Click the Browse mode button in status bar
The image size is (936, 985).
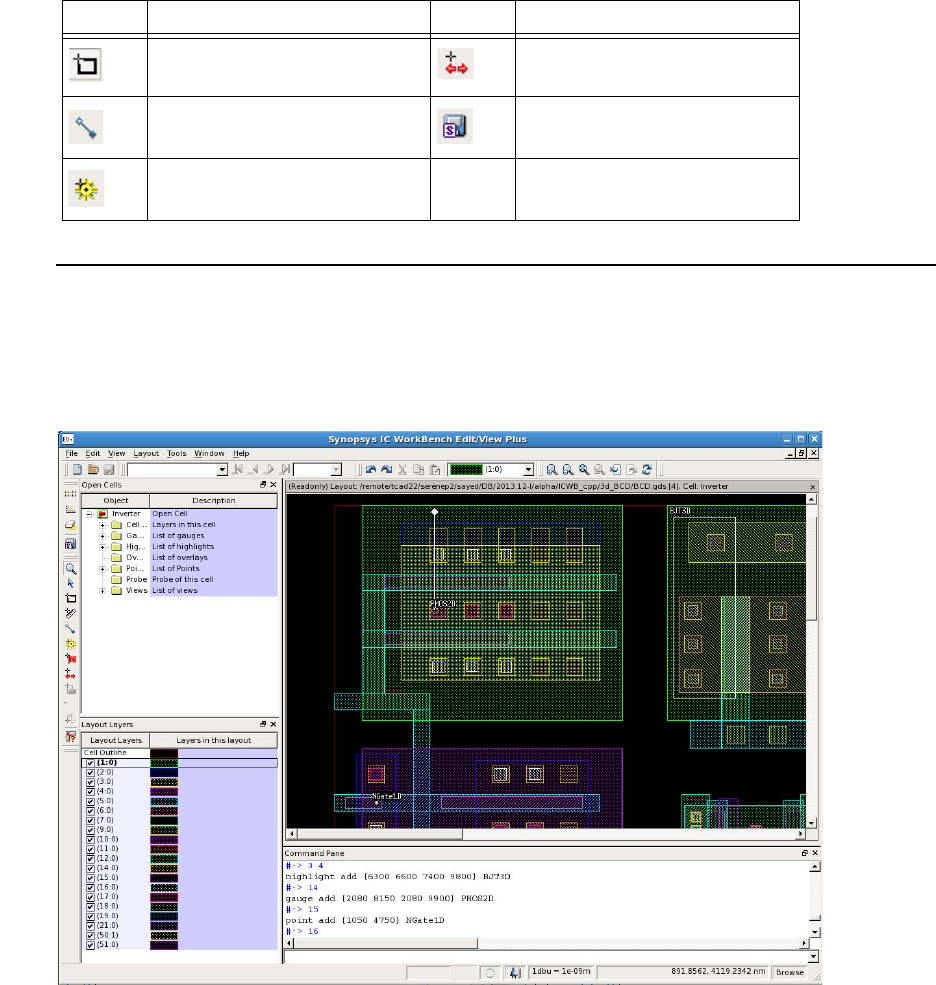(790, 972)
